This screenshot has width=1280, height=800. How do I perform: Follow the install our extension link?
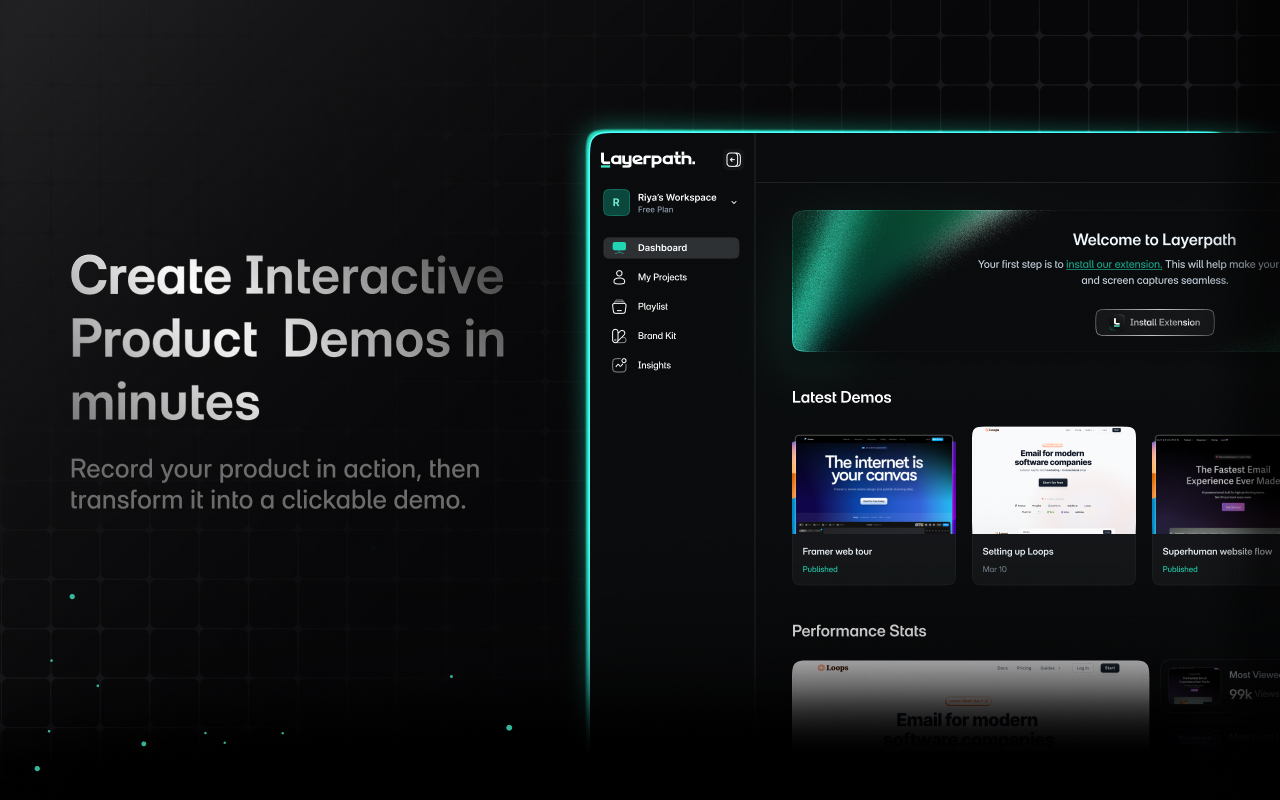(1113, 264)
